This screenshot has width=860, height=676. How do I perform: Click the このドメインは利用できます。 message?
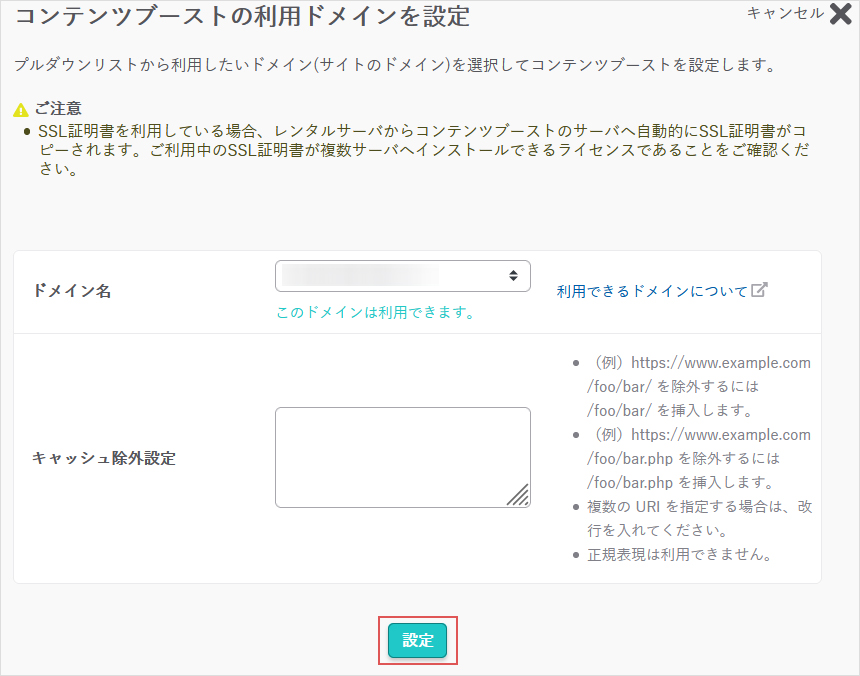coord(375,312)
